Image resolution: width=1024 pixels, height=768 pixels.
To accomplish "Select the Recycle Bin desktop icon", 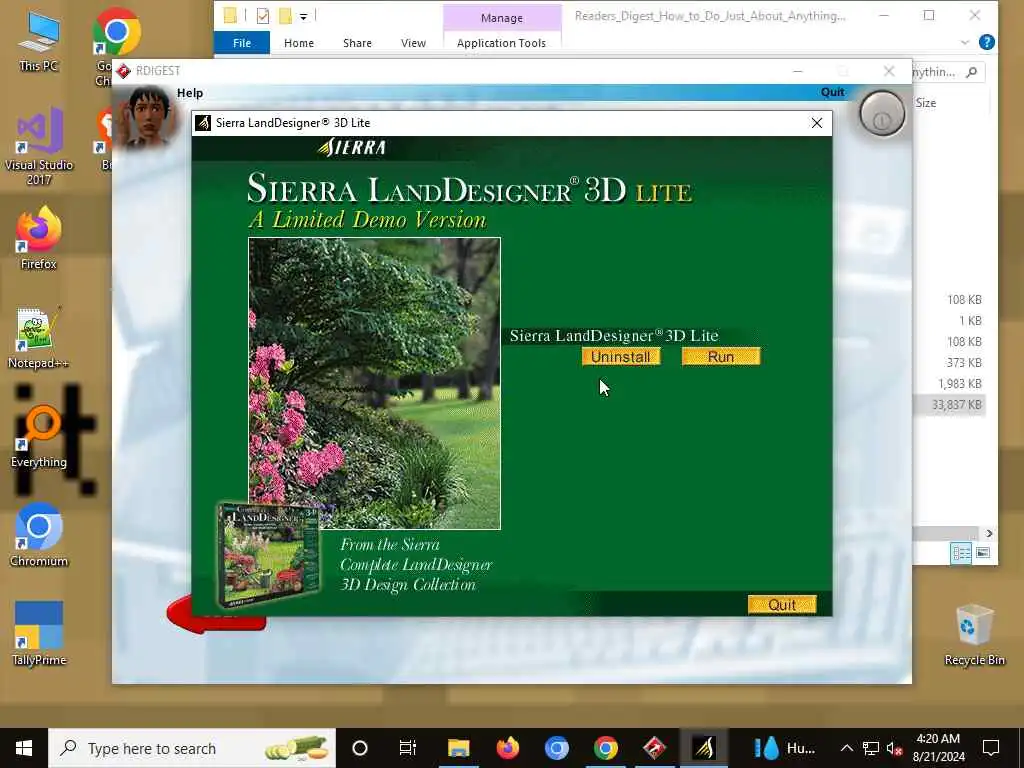I will tap(974, 634).
